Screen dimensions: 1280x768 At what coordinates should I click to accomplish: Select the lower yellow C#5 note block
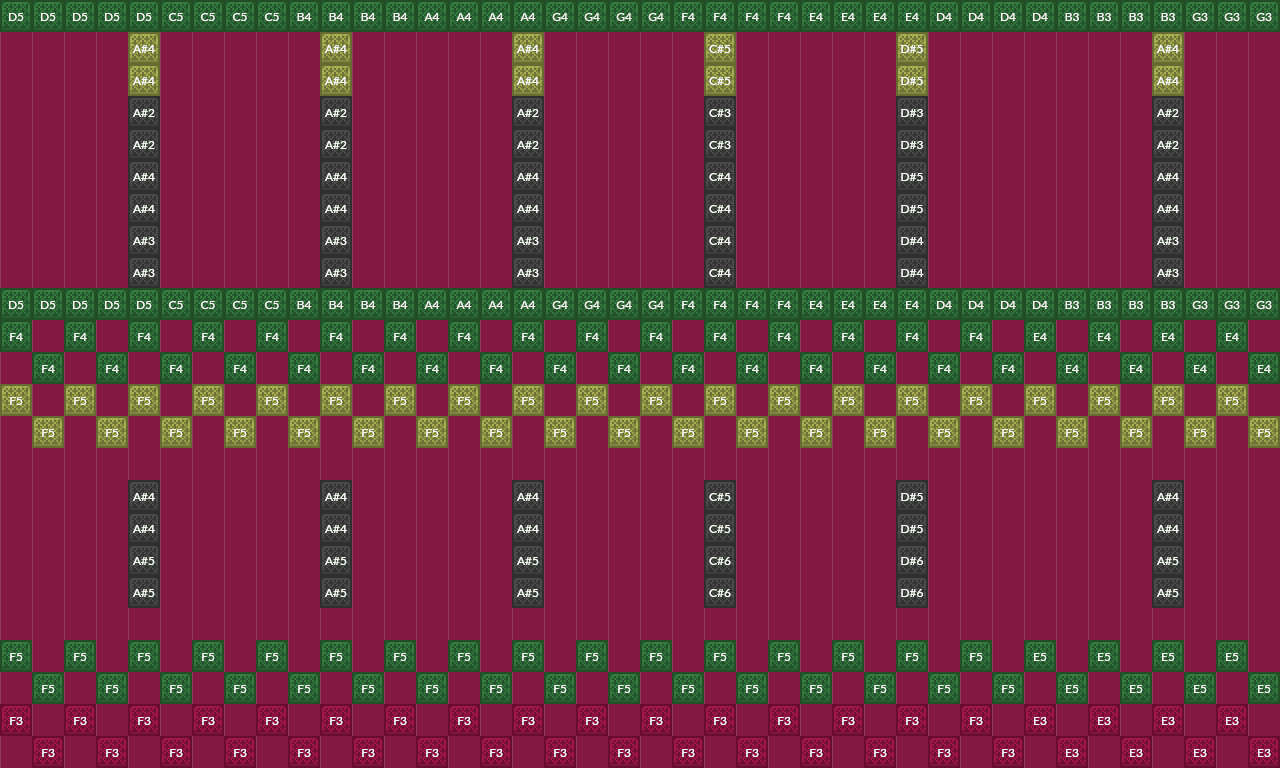(720, 80)
